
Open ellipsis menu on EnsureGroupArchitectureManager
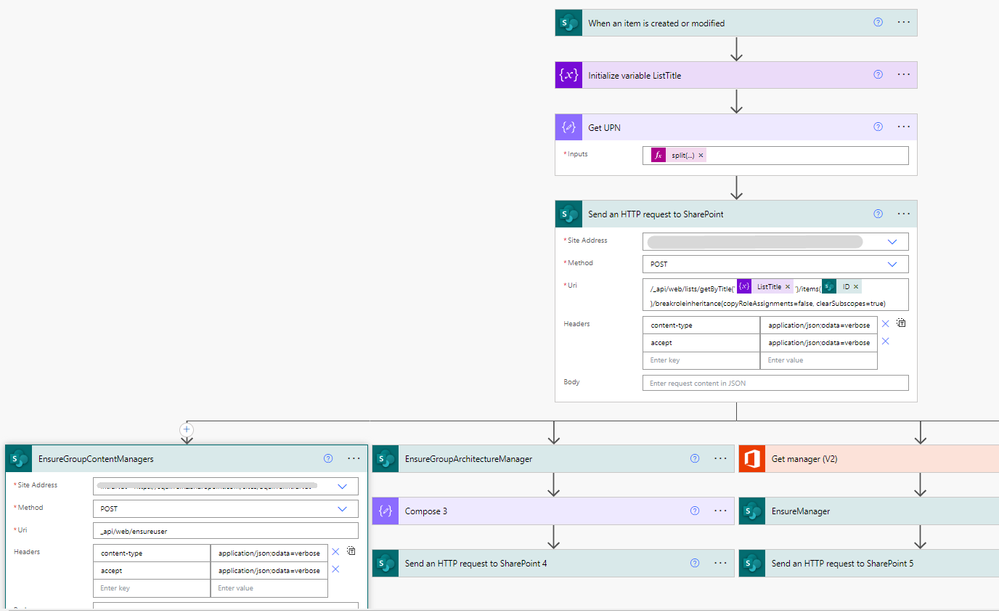[x=720, y=458]
